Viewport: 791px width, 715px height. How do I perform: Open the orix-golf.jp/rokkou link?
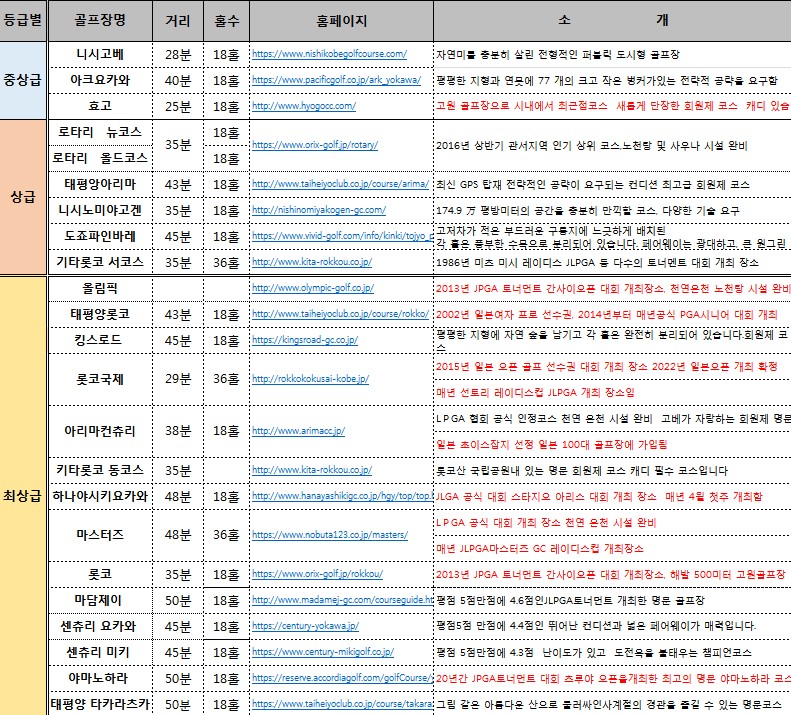(317, 574)
